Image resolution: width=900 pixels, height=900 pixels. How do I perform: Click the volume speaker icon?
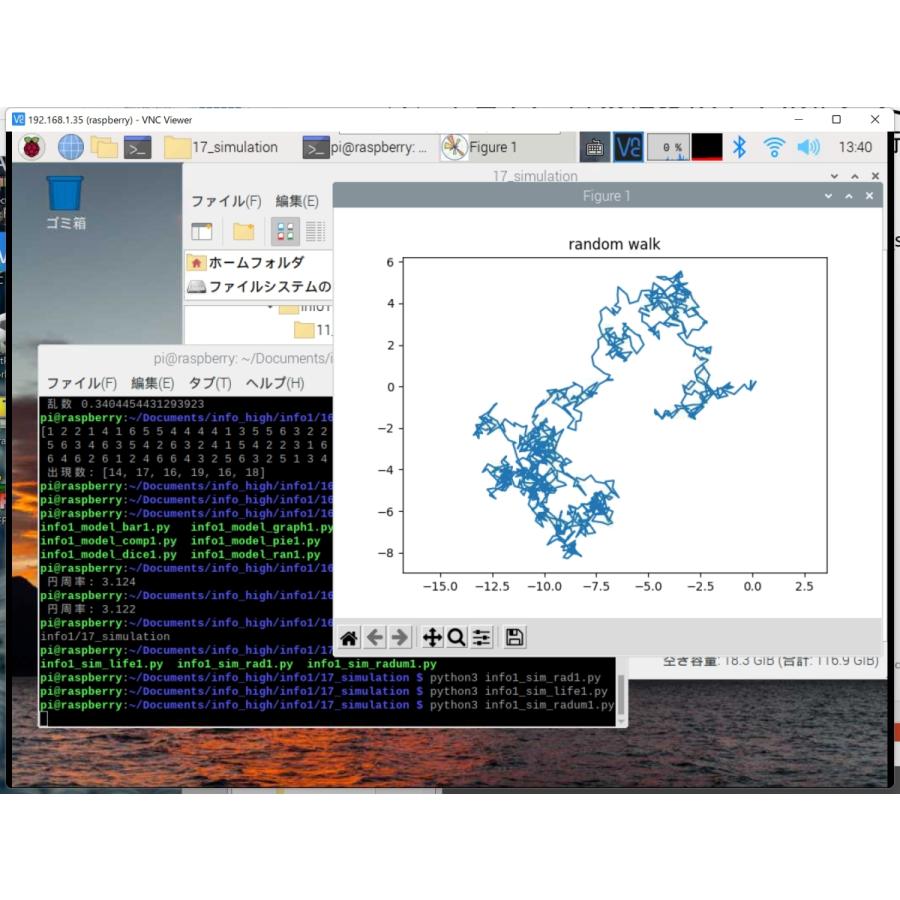tap(808, 147)
